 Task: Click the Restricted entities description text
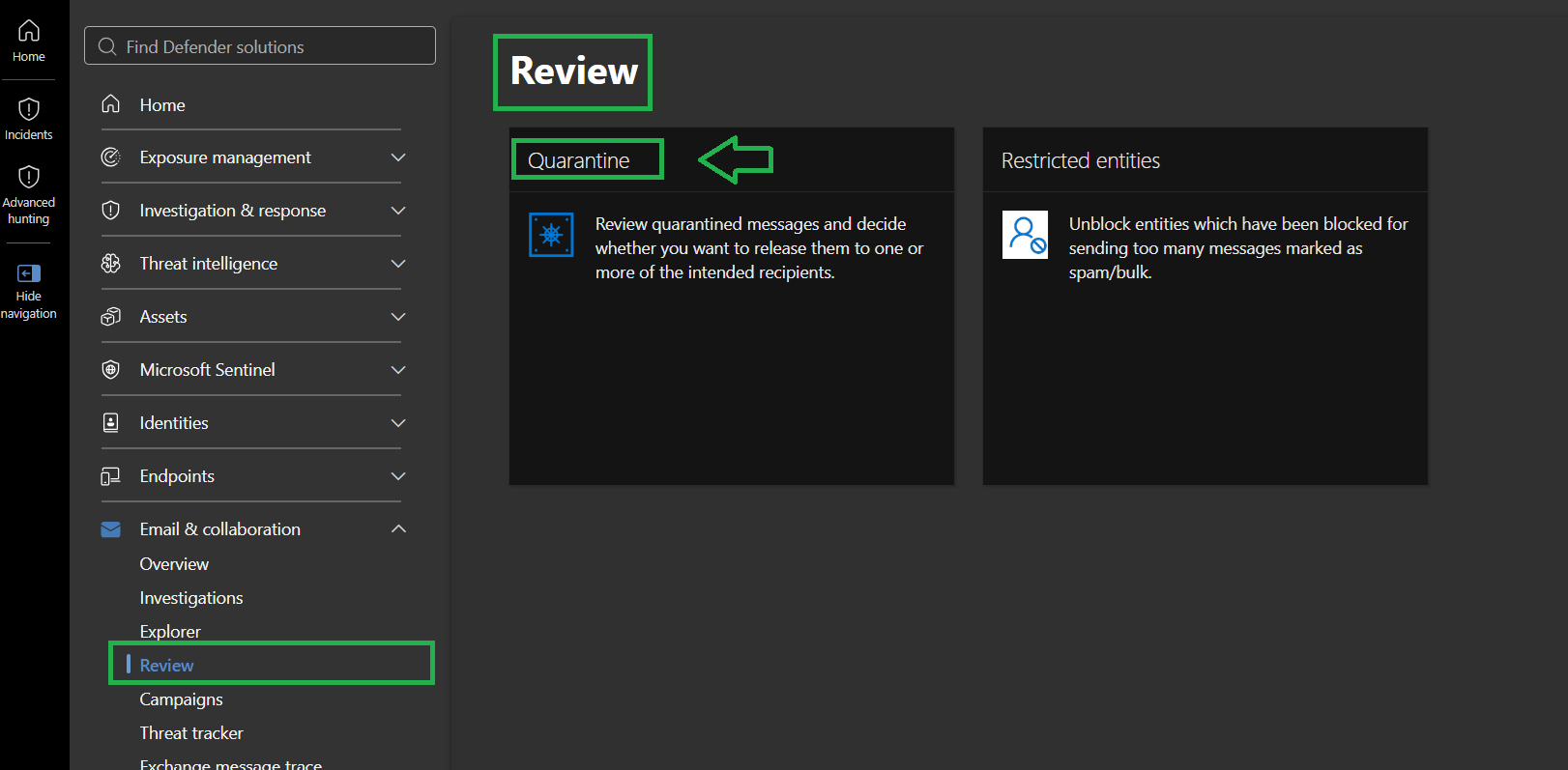pyautogui.click(x=1238, y=248)
